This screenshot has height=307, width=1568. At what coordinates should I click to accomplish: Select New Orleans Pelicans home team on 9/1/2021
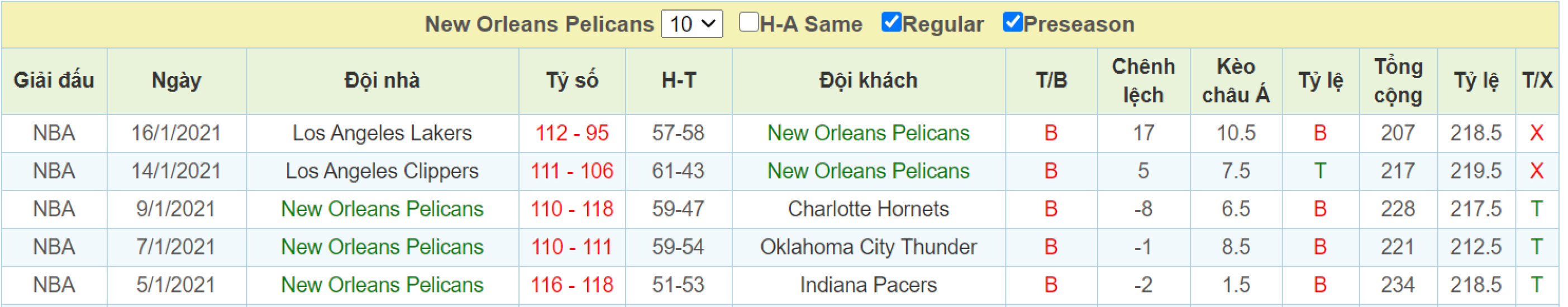click(x=382, y=209)
